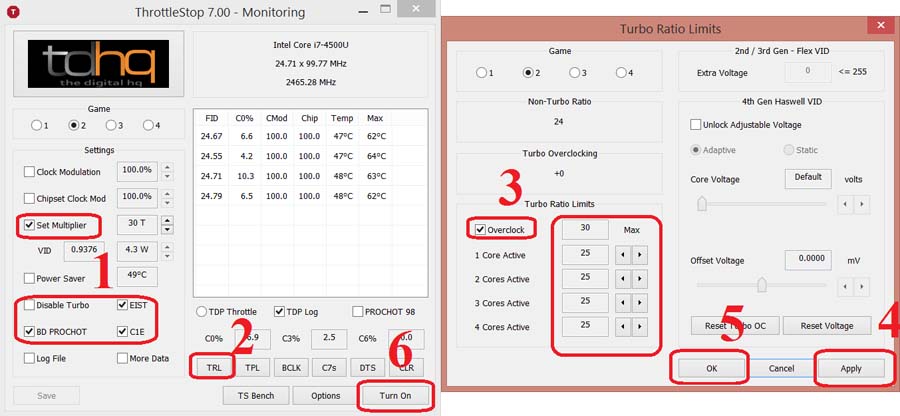Screen dimensions: 900x416
Task: Click the CLR button to clear data
Action: (406, 367)
